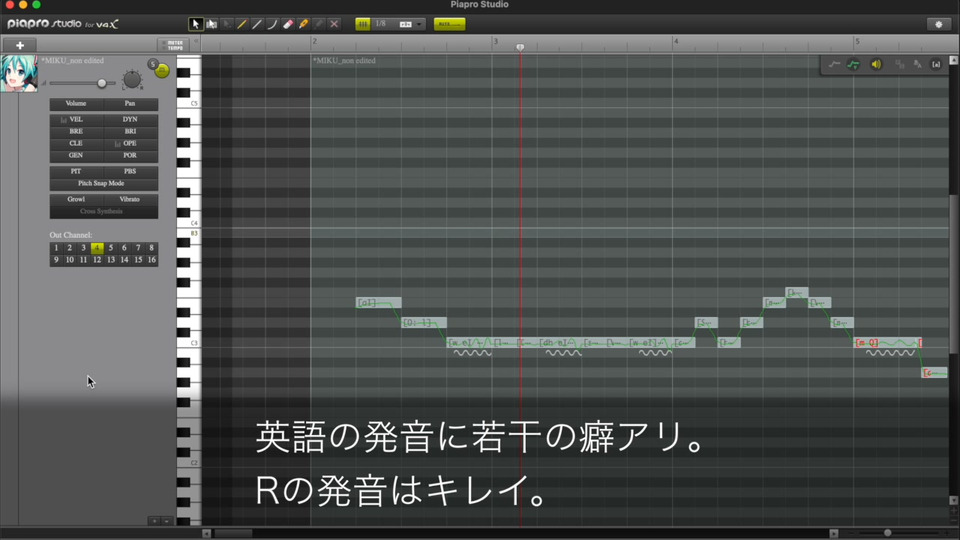This screenshot has height=540, width=960.
Task: Open the Vibrato parameter
Action: point(130,199)
